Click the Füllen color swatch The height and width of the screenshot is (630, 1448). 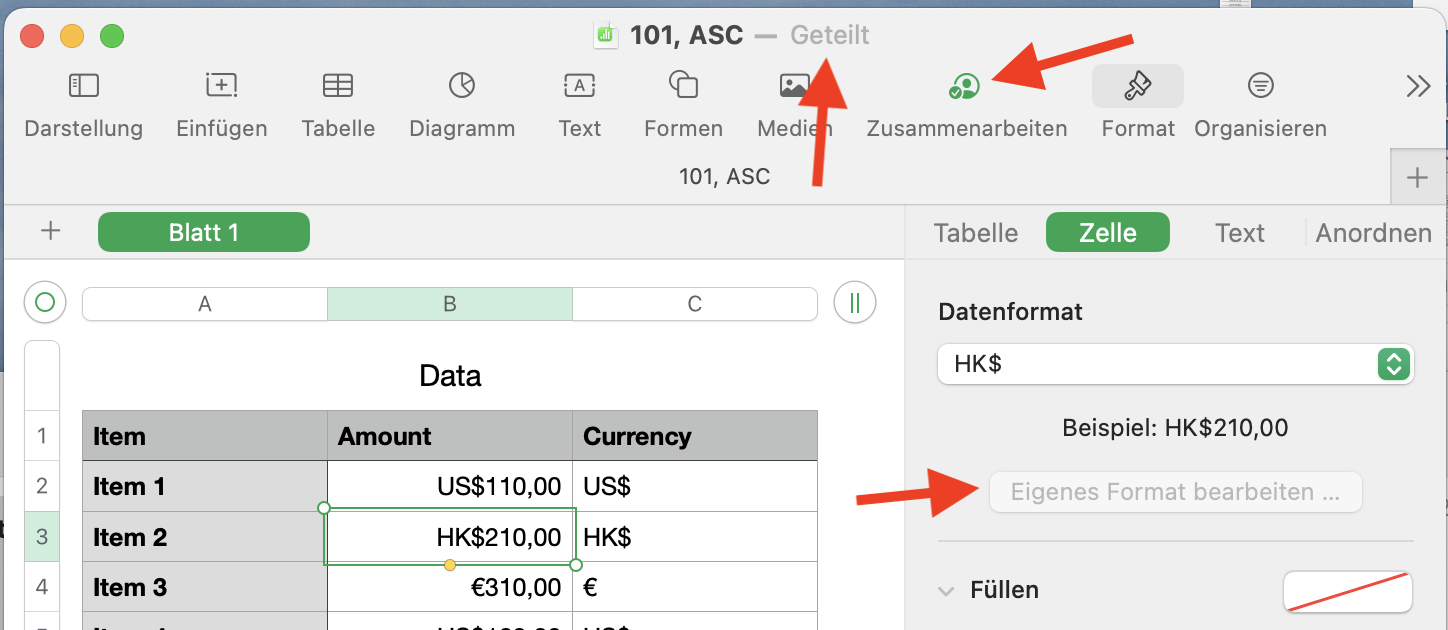tap(1347, 592)
